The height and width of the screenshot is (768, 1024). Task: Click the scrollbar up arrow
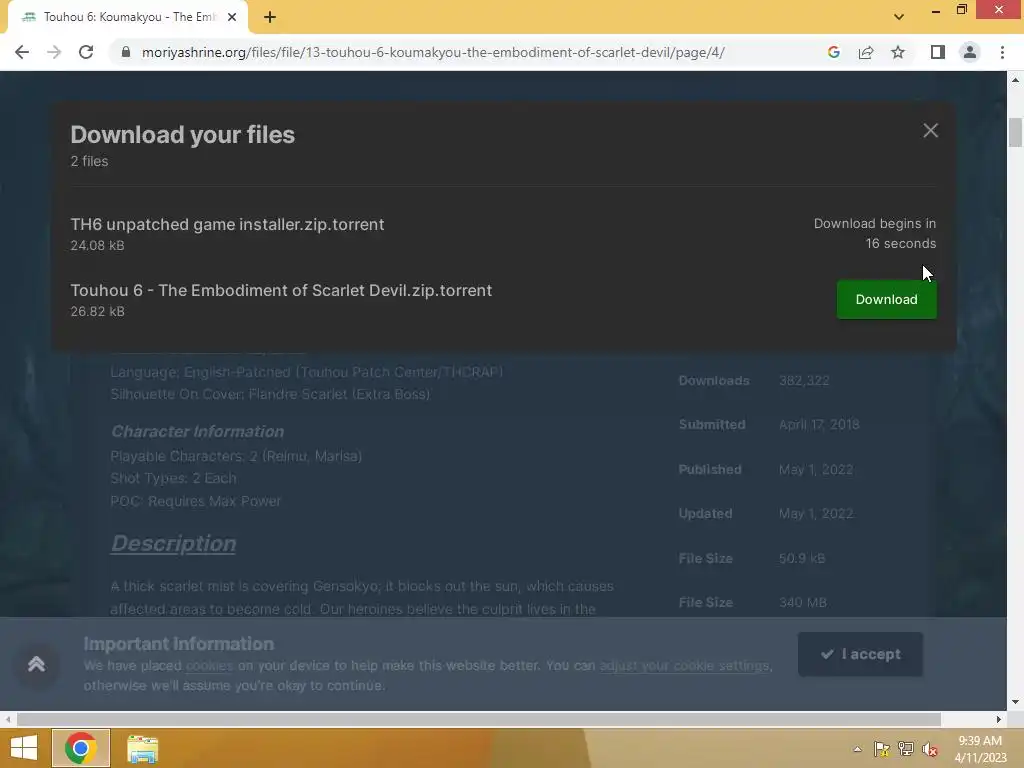(1015, 80)
